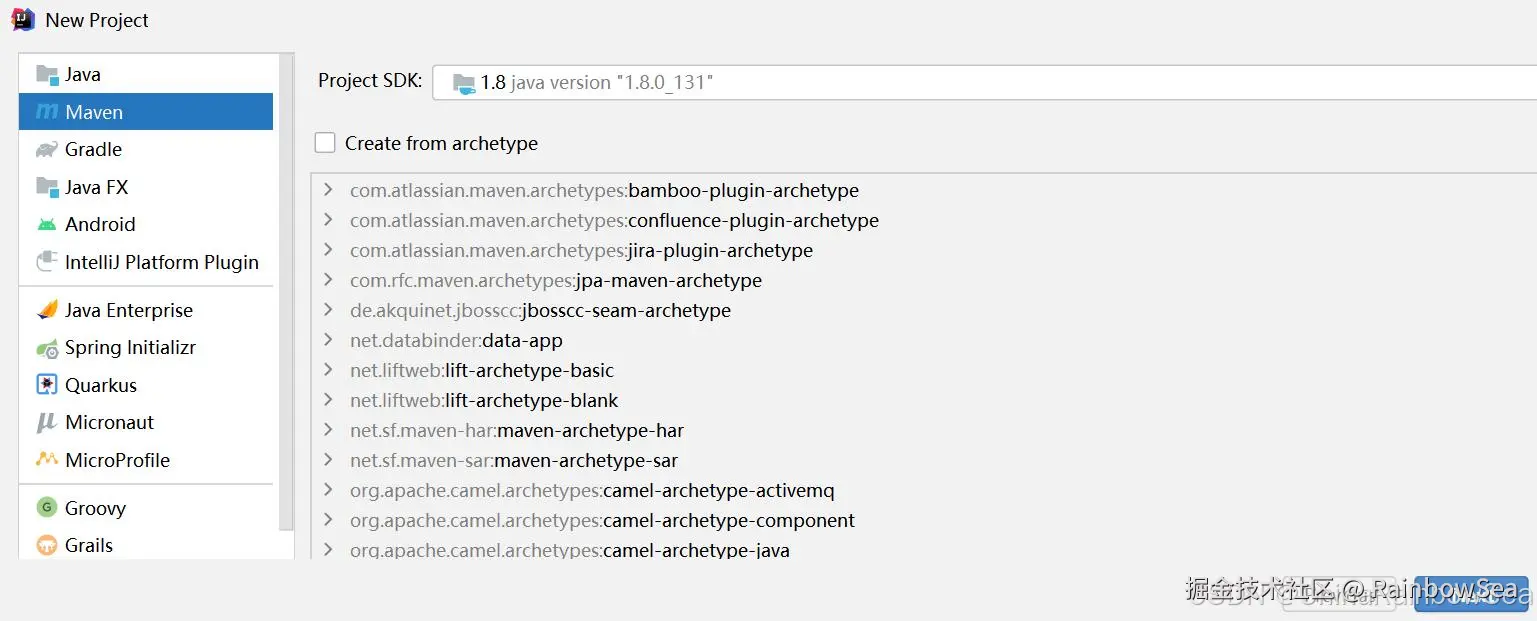Click the Java project type icon
This screenshot has width=1537, height=621.
click(x=47, y=75)
